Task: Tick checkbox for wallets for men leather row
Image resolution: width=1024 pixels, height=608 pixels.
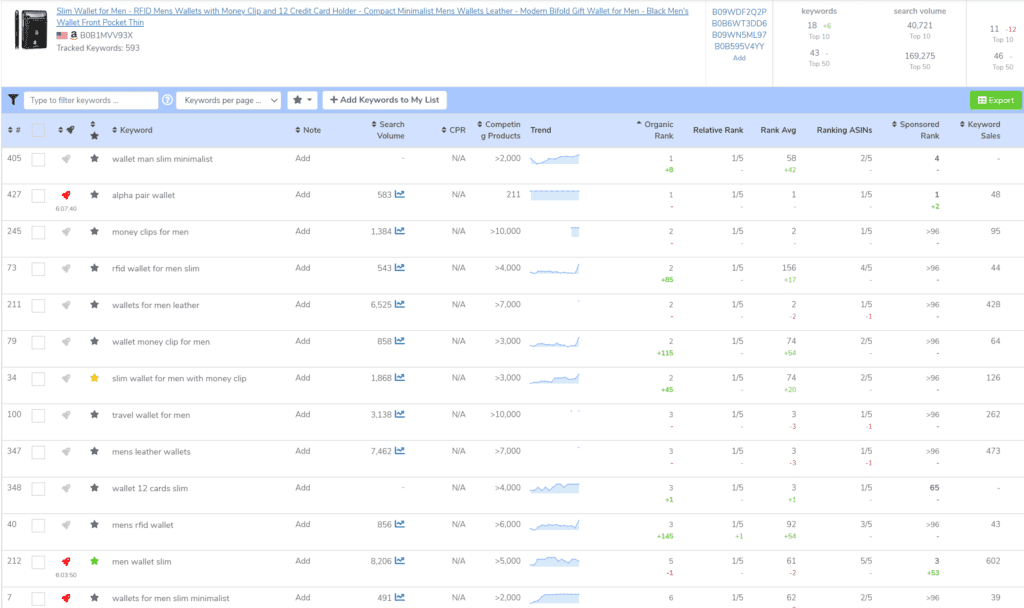Action: click(38, 305)
